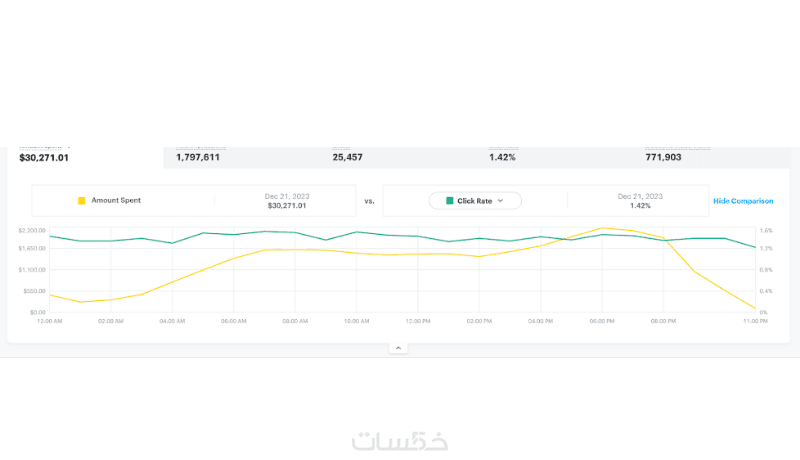Click the 12:00 PM x-axis label
This screenshot has width=800, height=460.
418,321
